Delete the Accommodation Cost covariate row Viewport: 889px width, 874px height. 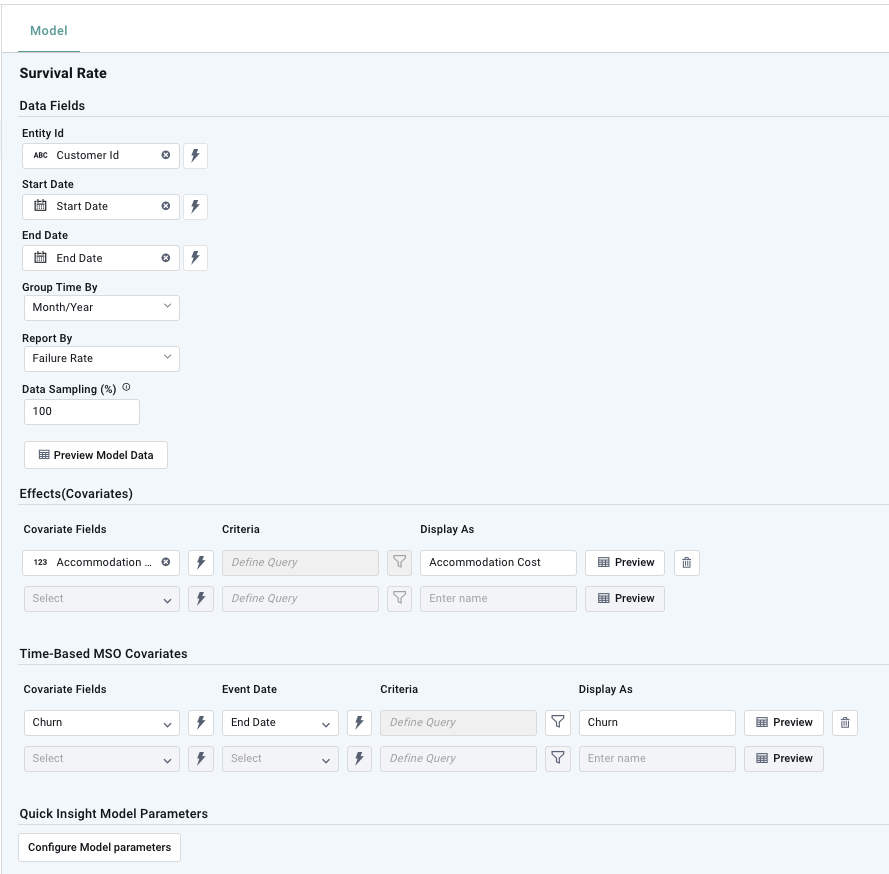tap(686, 562)
